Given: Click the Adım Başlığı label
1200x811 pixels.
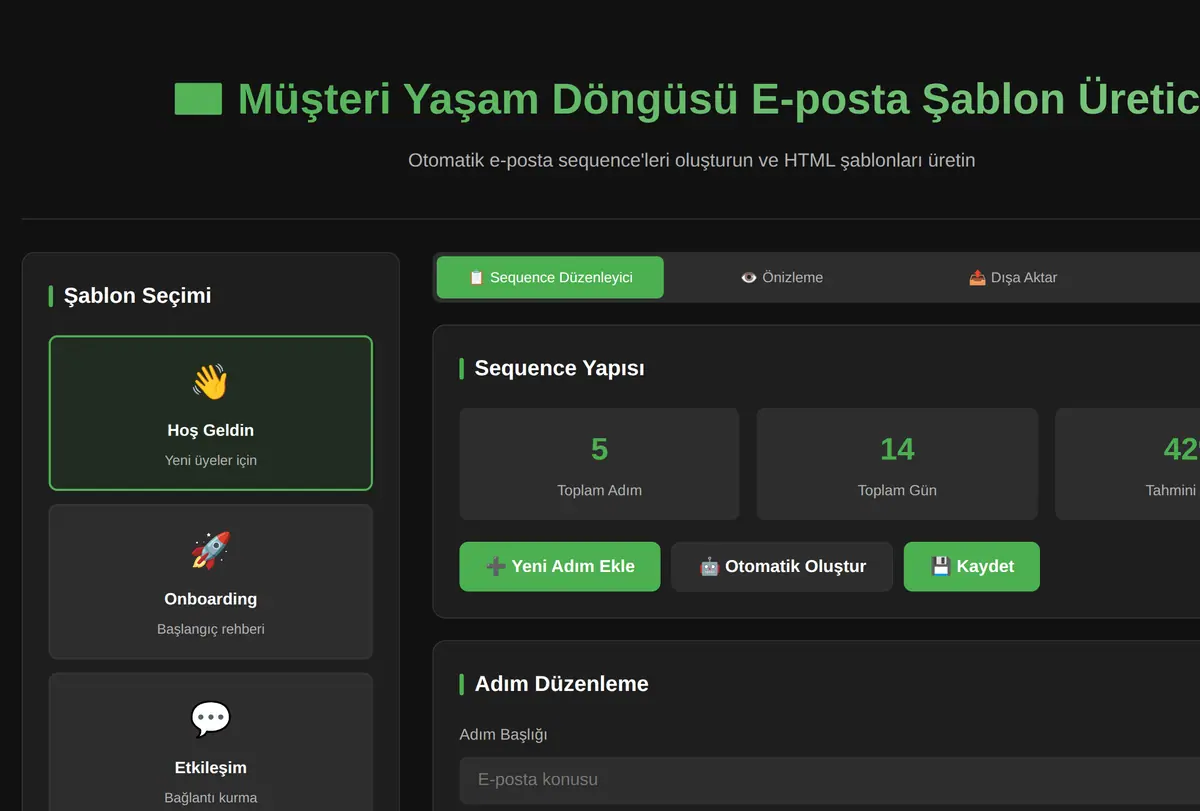Looking at the screenshot, I should pos(503,734).
